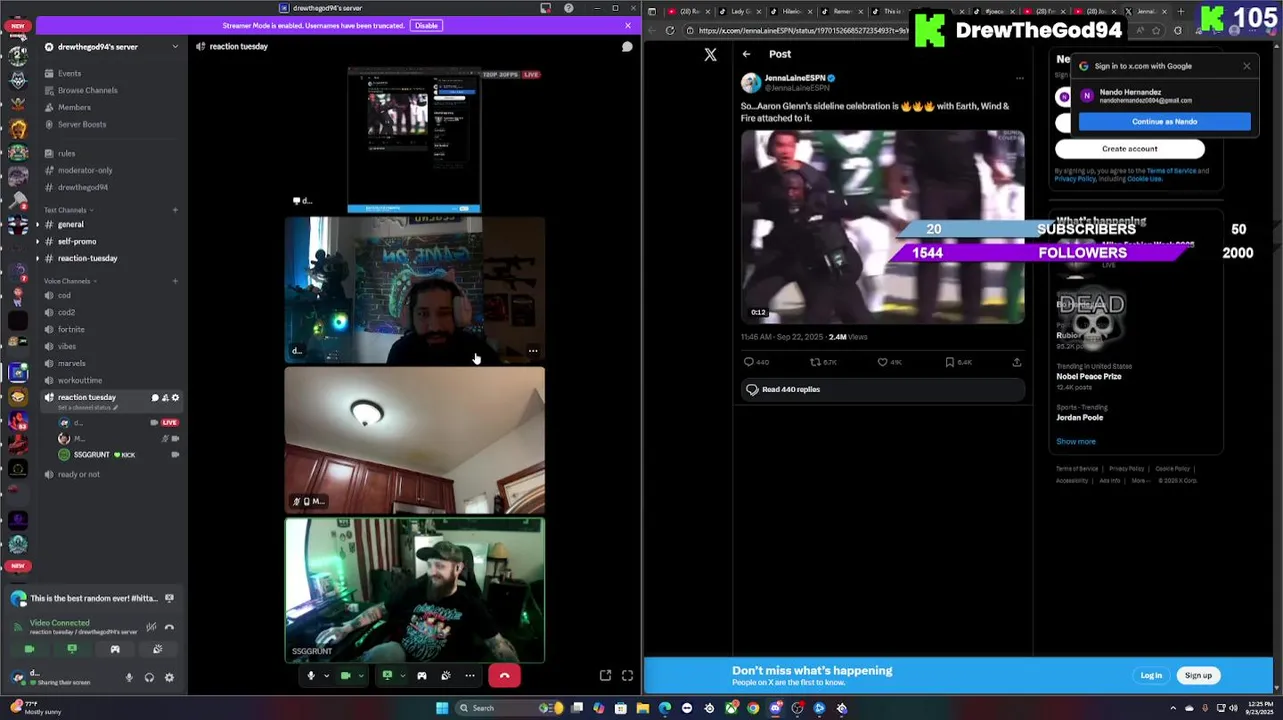Toggle screen sharing in the call control bar
Screen dimensions: 1283x720
point(387,676)
